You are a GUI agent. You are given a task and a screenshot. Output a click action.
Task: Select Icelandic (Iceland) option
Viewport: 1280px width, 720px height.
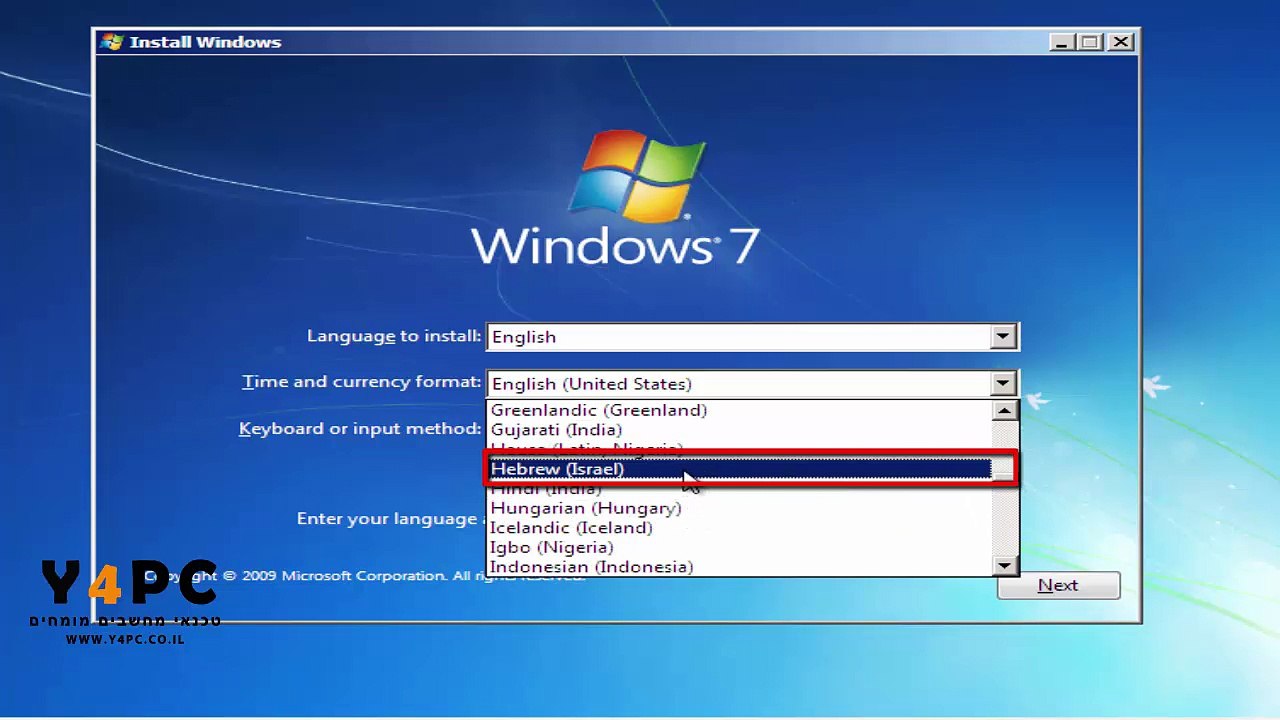741,528
